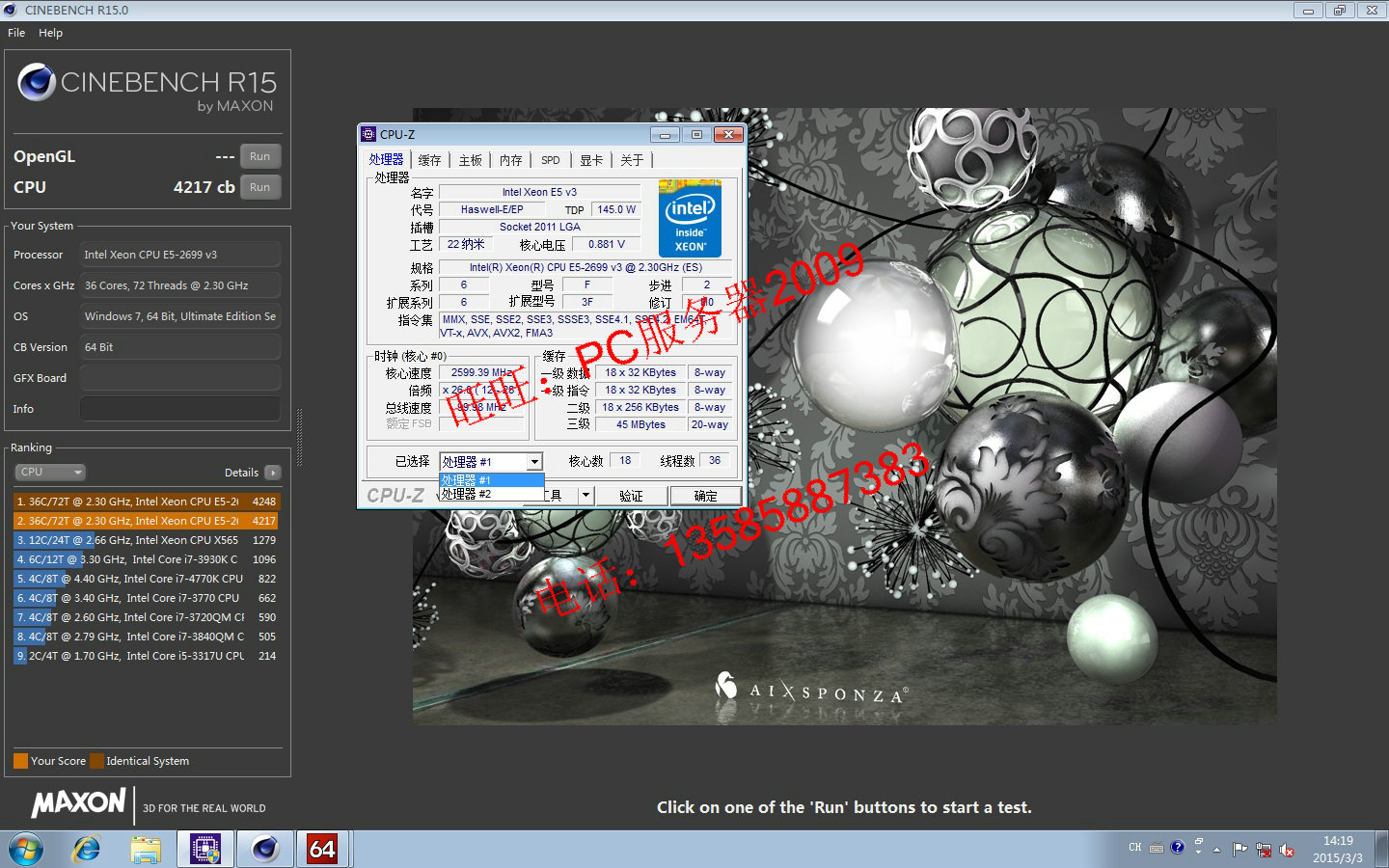
Task: Click the CH input language indicator
Action: [1135, 848]
